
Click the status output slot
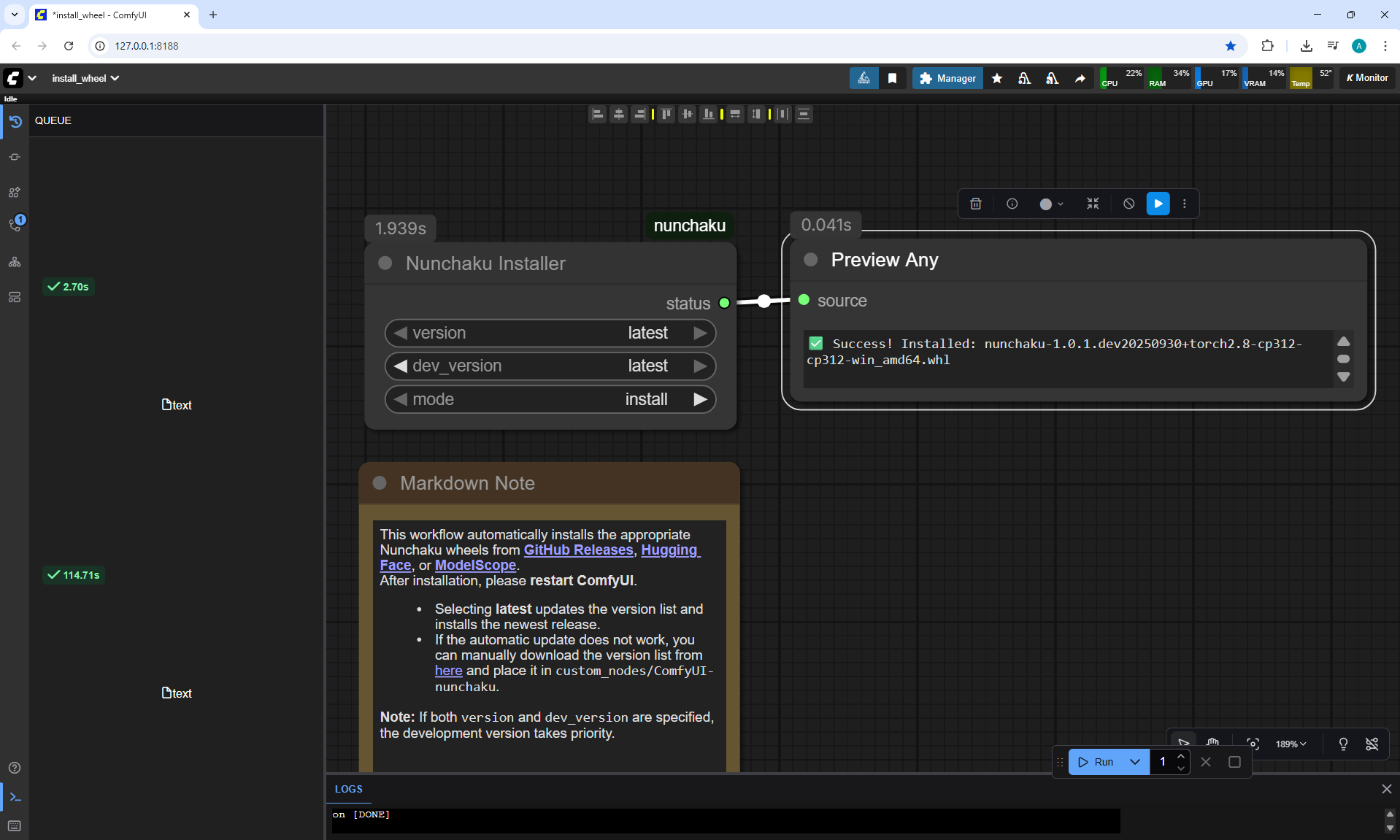point(724,303)
